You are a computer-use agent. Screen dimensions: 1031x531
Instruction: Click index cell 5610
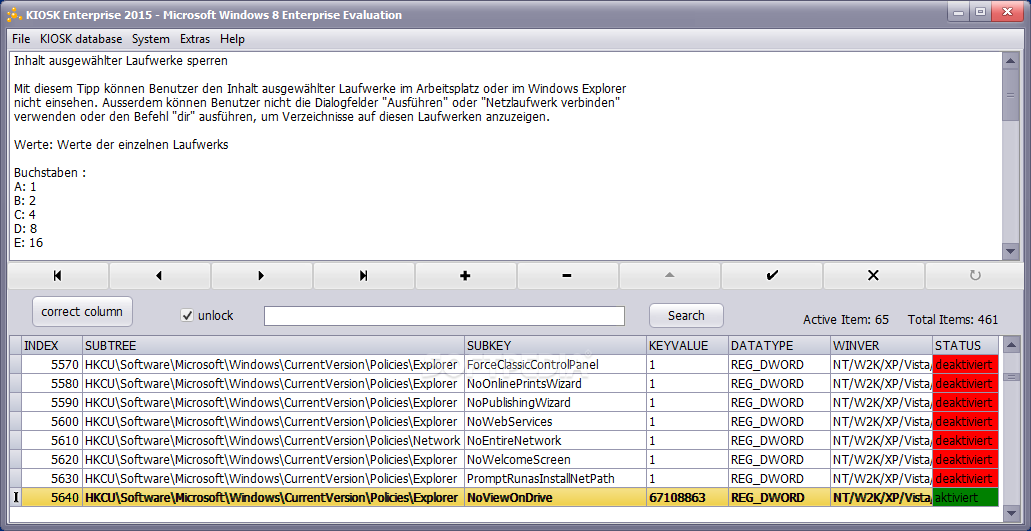pyautogui.click(x=52, y=440)
